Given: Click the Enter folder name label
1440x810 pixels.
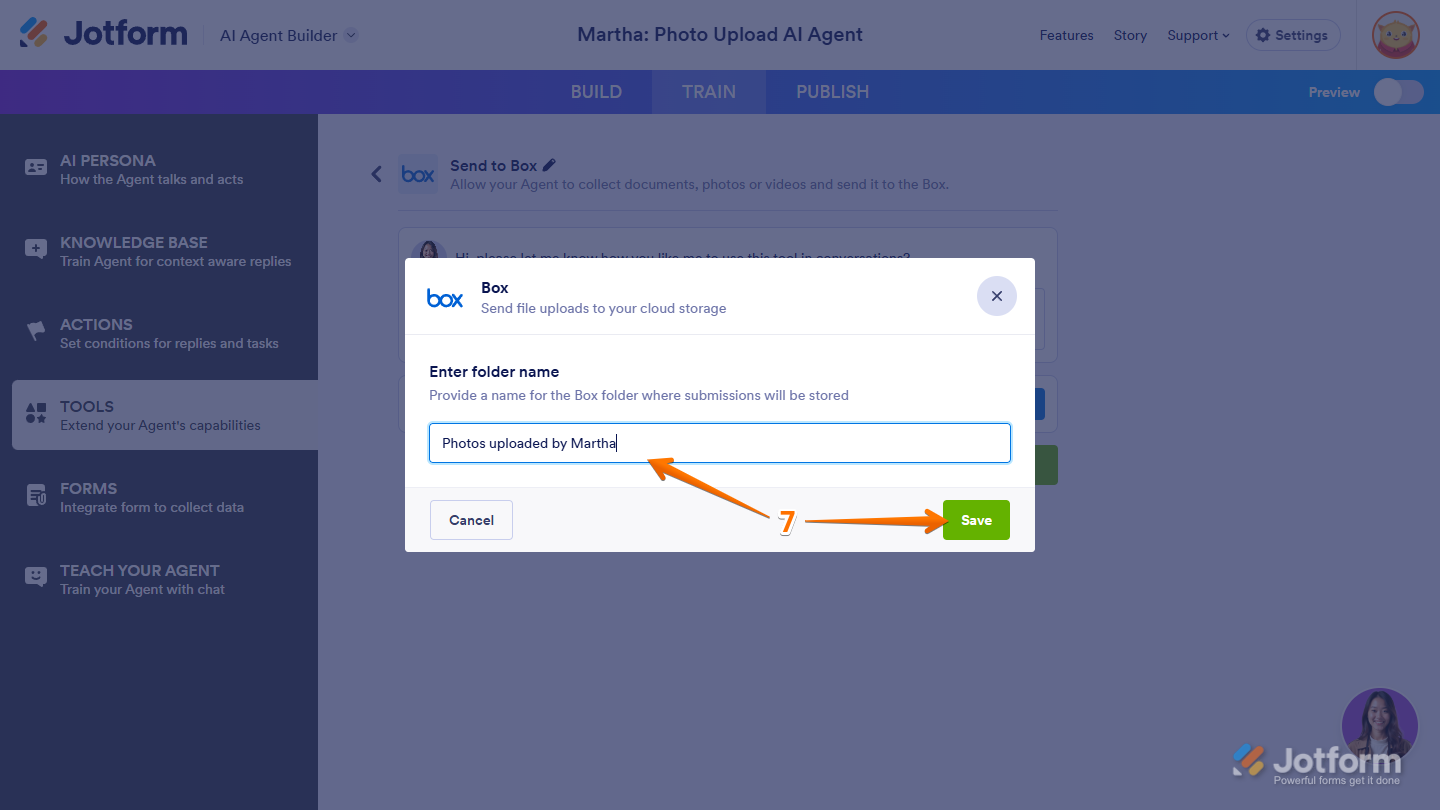Looking at the screenshot, I should click(494, 372).
